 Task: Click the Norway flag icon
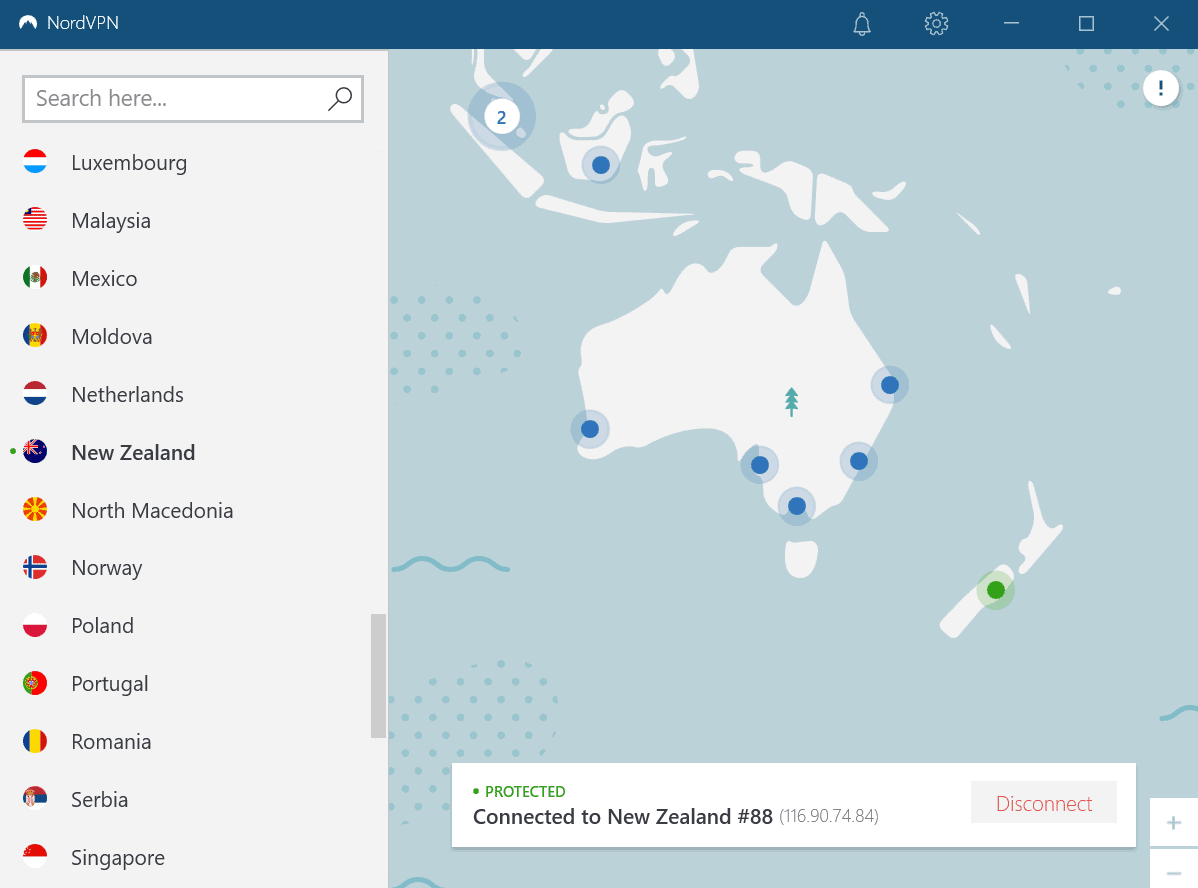36,566
